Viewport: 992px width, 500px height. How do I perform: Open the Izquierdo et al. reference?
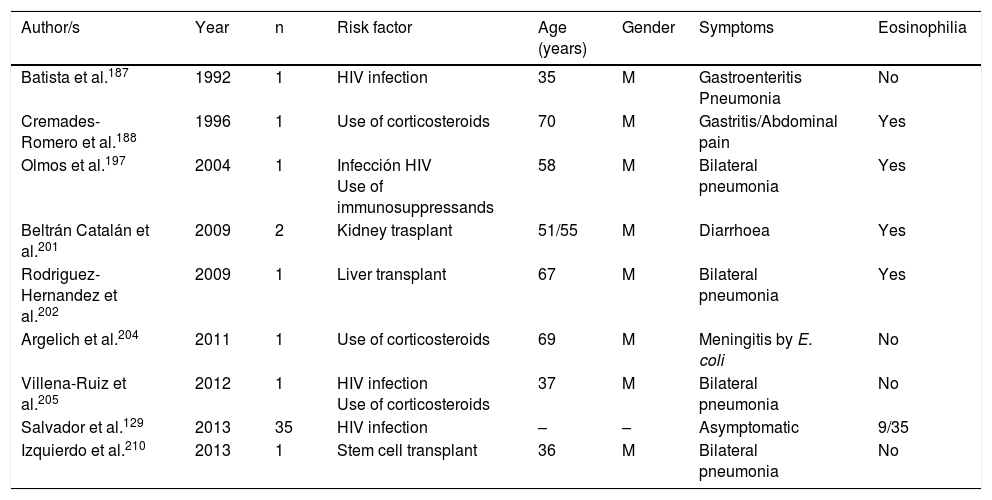[x=118, y=447]
